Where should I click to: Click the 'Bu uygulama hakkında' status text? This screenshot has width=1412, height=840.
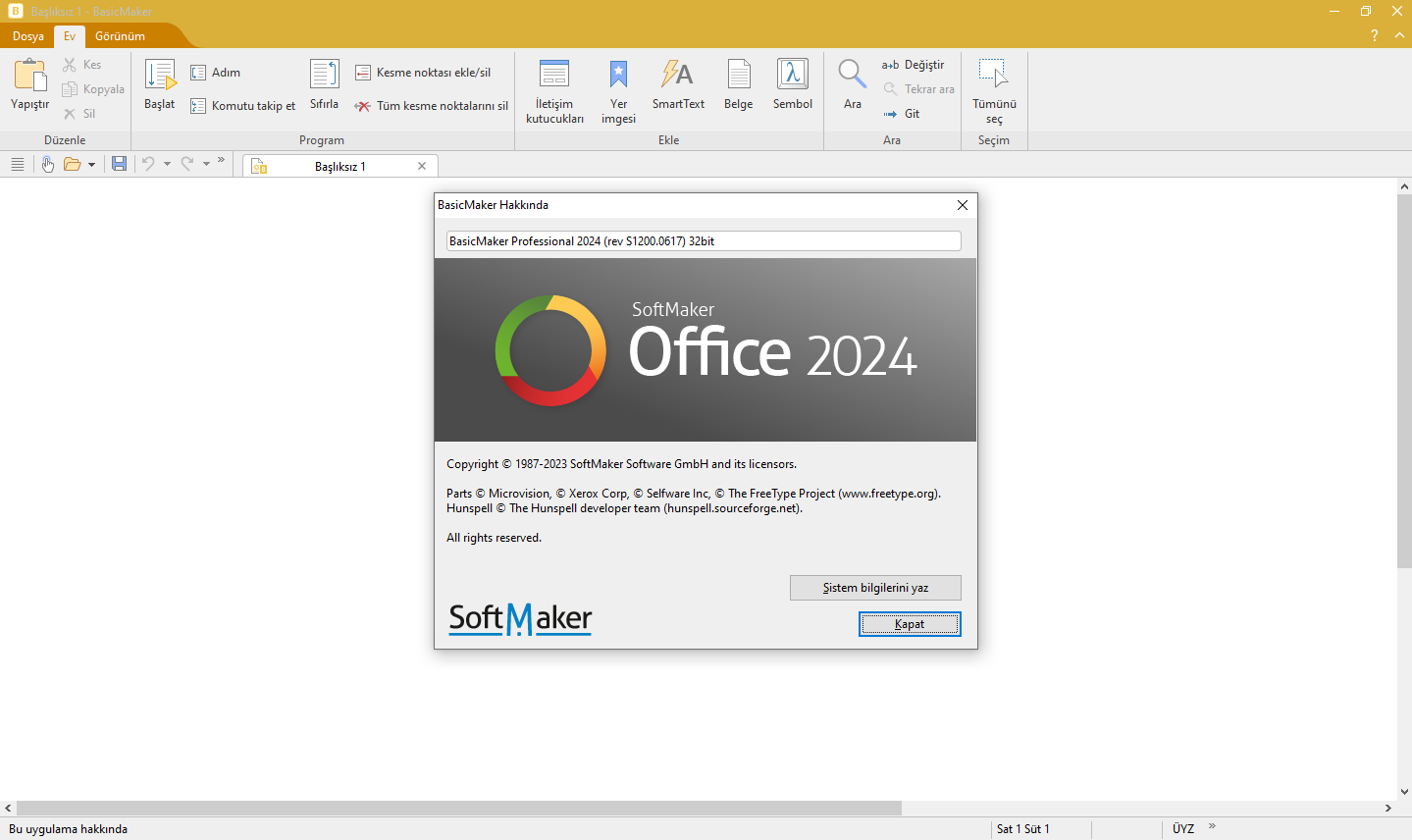pos(69,829)
